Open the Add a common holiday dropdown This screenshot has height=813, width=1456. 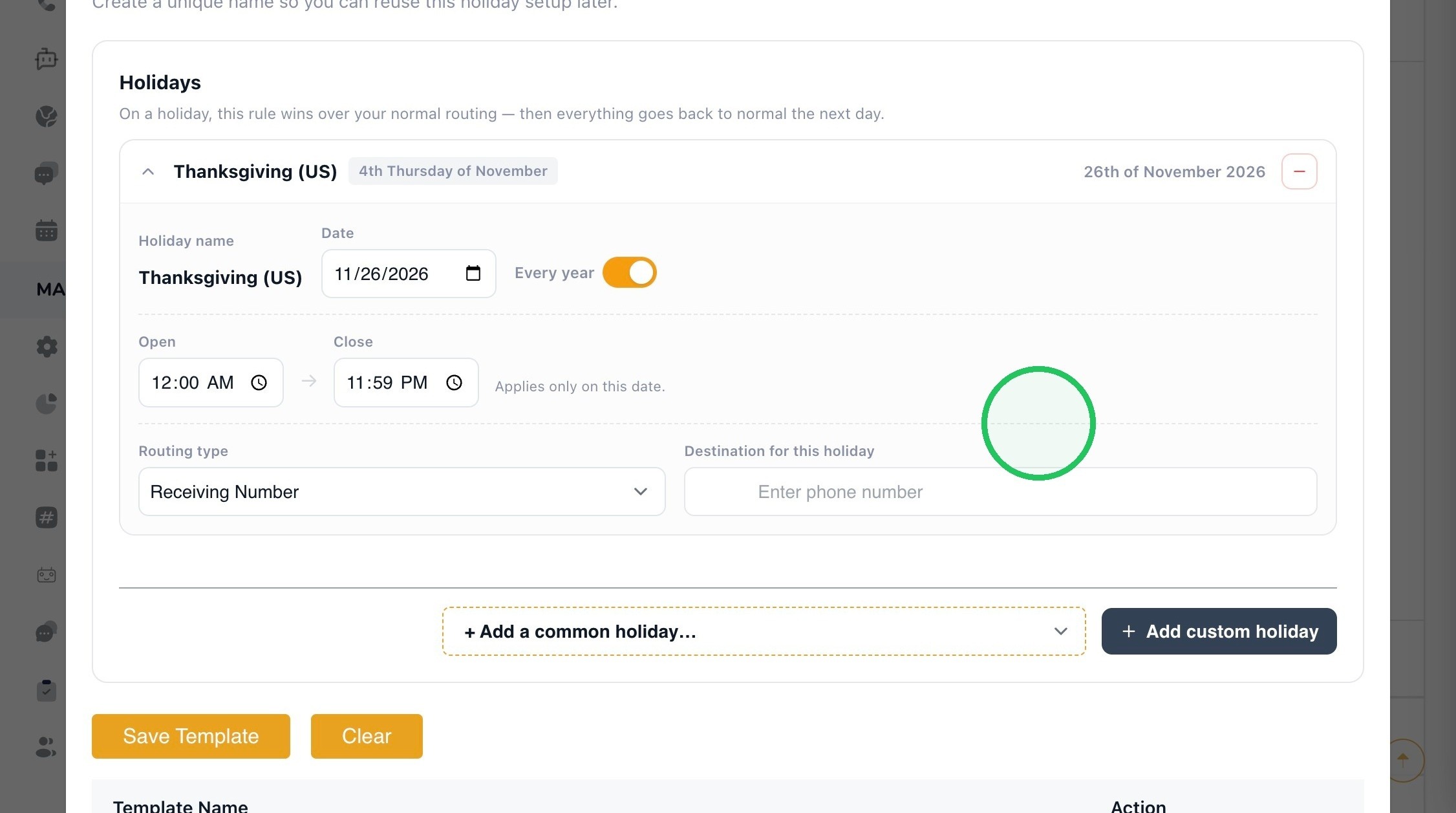pos(764,631)
